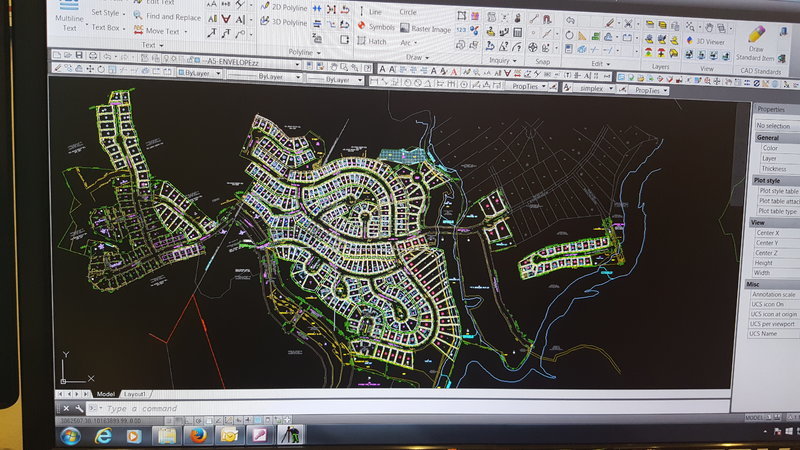The width and height of the screenshot is (800, 450).
Task: Open a file via the folder icon
Action: [68, 55]
